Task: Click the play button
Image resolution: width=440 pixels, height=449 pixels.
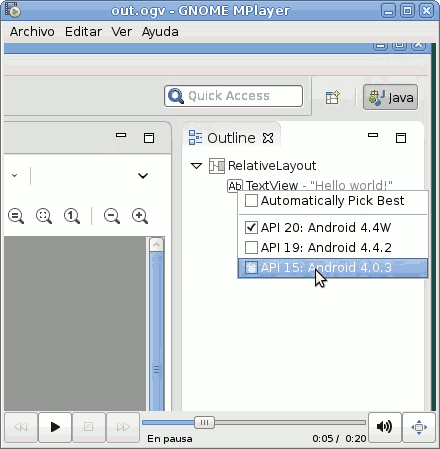Action: 55,427
